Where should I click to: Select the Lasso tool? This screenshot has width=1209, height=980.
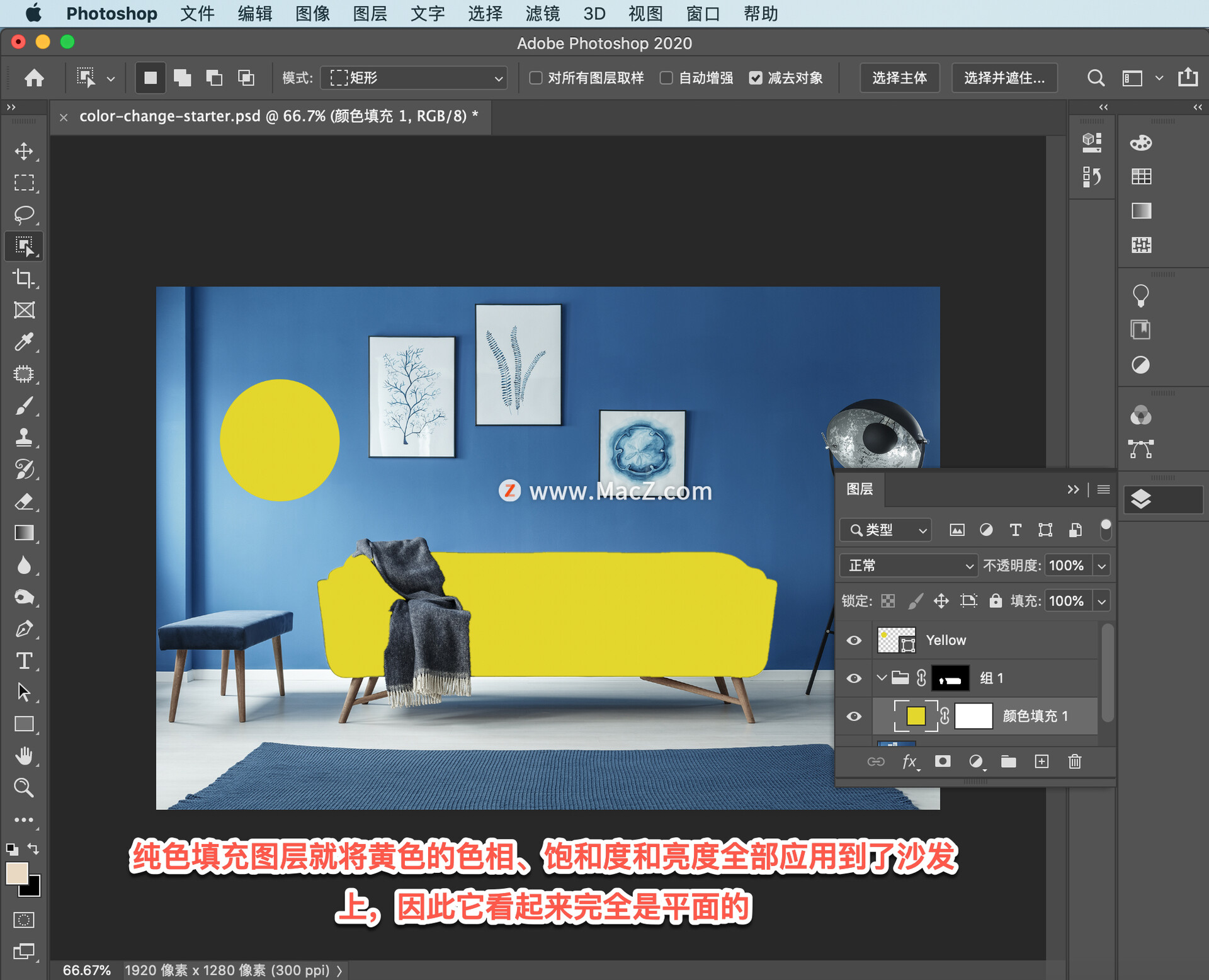point(24,215)
